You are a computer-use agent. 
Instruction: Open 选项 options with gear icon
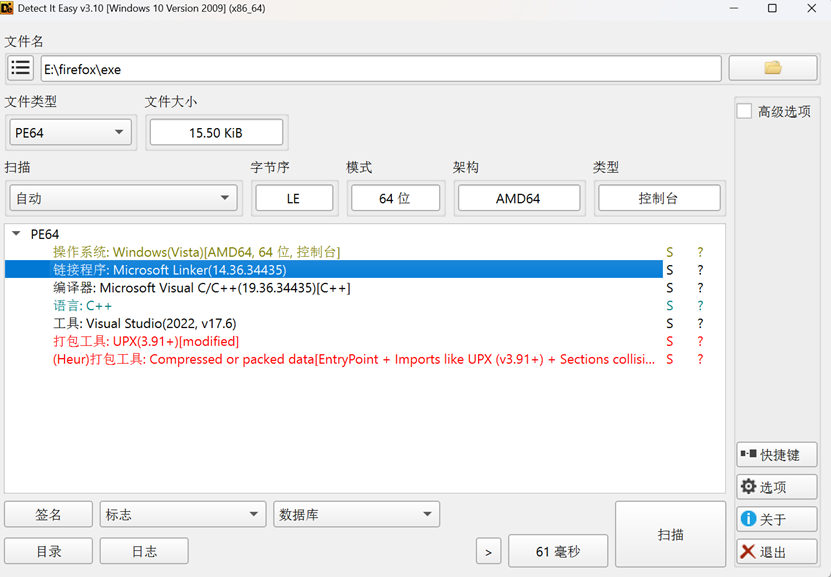point(776,486)
